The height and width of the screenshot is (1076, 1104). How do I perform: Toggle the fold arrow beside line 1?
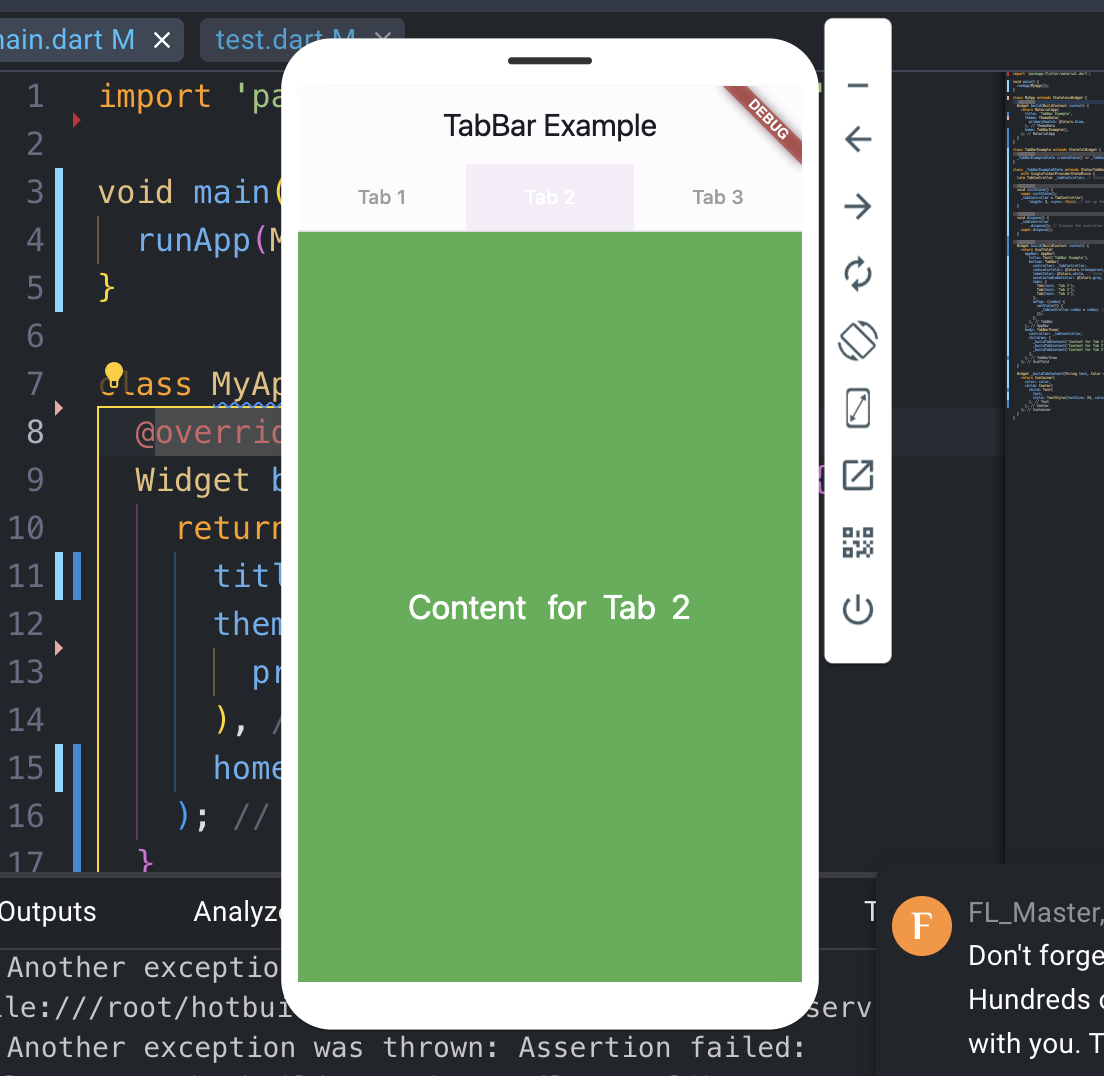tap(77, 121)
